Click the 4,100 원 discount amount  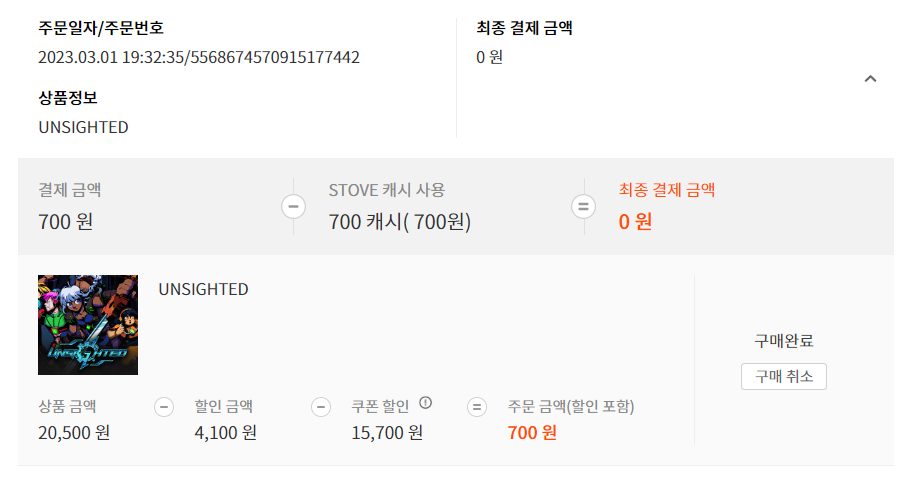[x=225, y=433]
